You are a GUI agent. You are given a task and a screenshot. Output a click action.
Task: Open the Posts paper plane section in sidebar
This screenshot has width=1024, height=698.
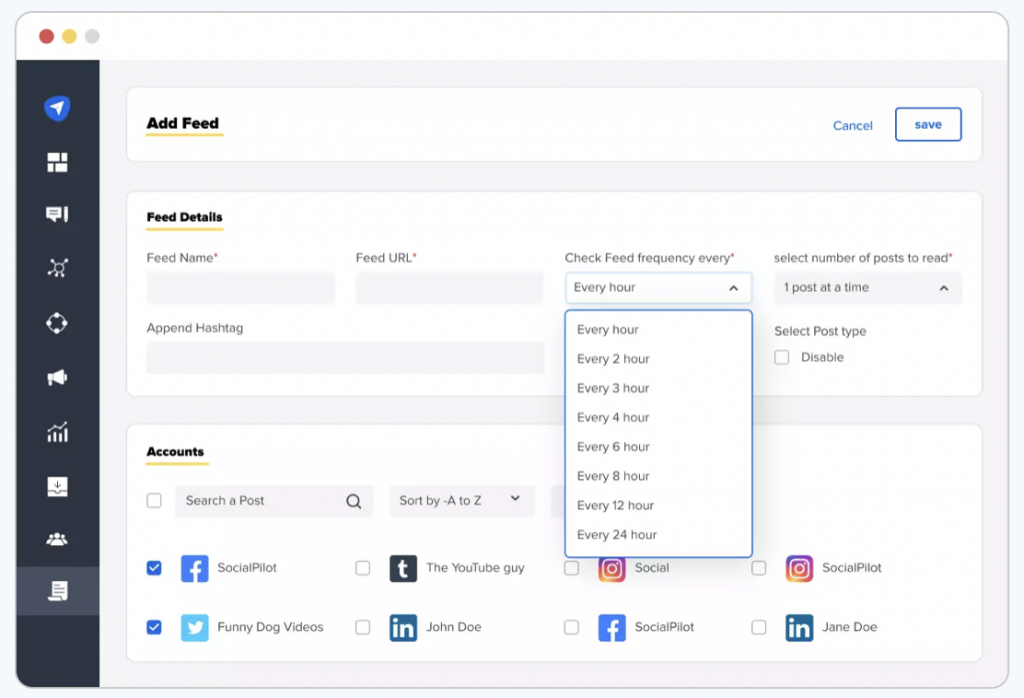[x=57, y=107]
